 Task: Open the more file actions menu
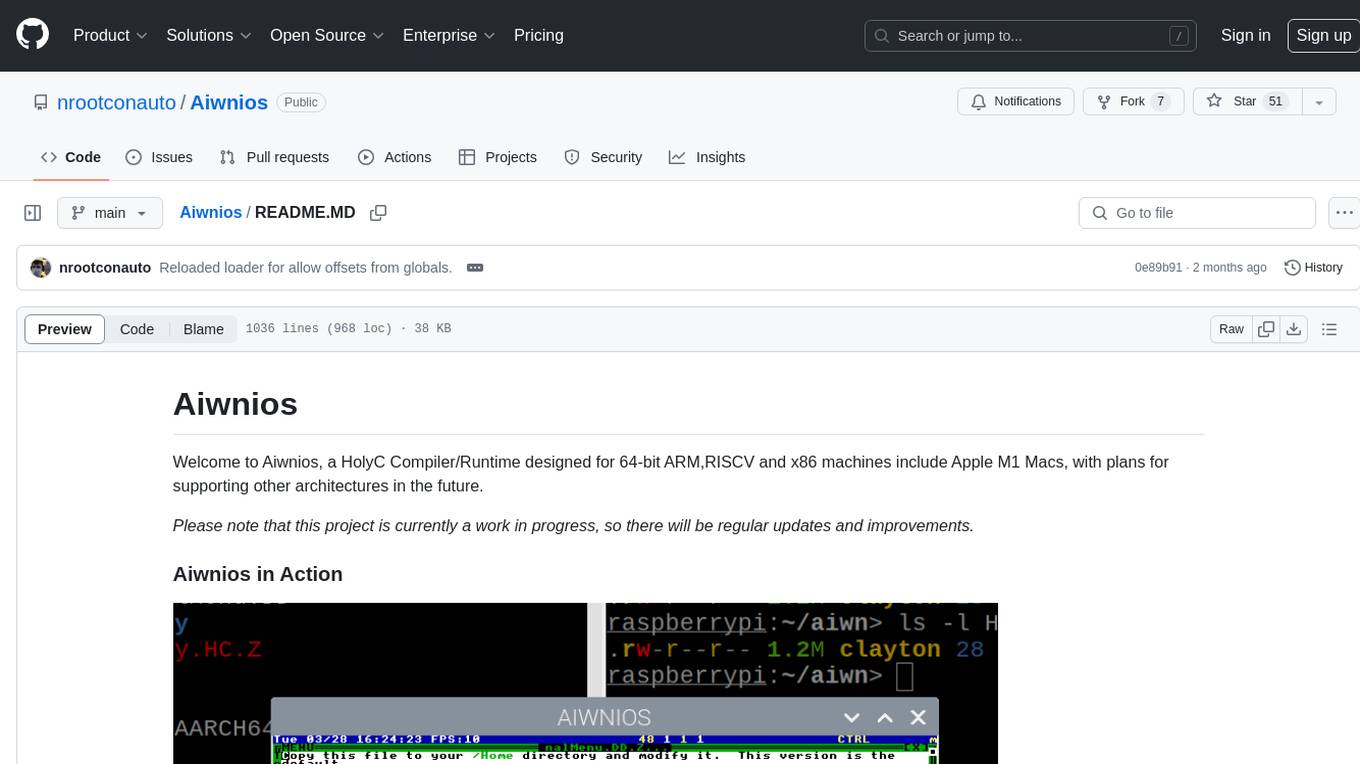point(1344,213)
